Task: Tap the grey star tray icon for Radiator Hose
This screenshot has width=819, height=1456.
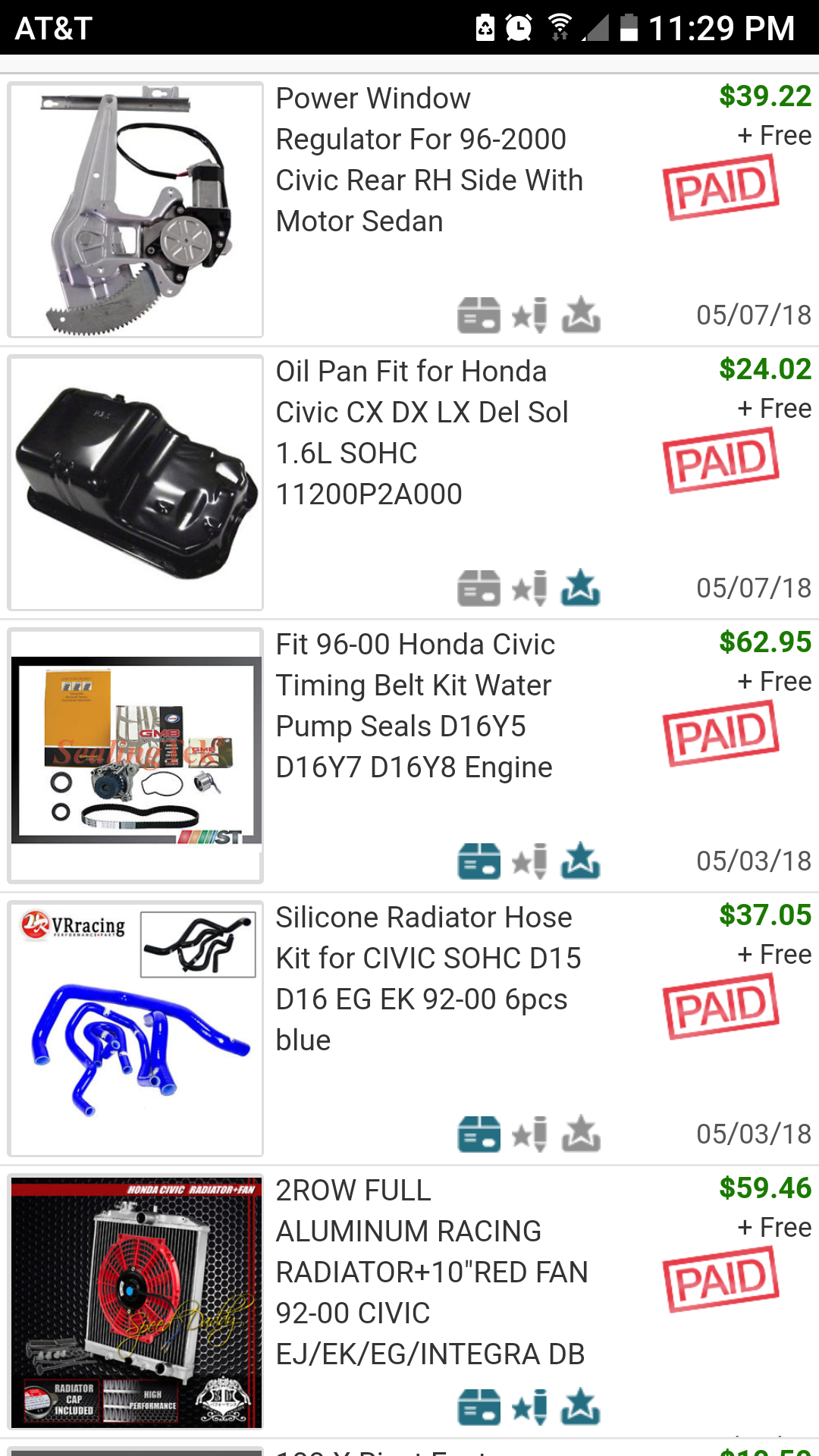Action: 581,1134
